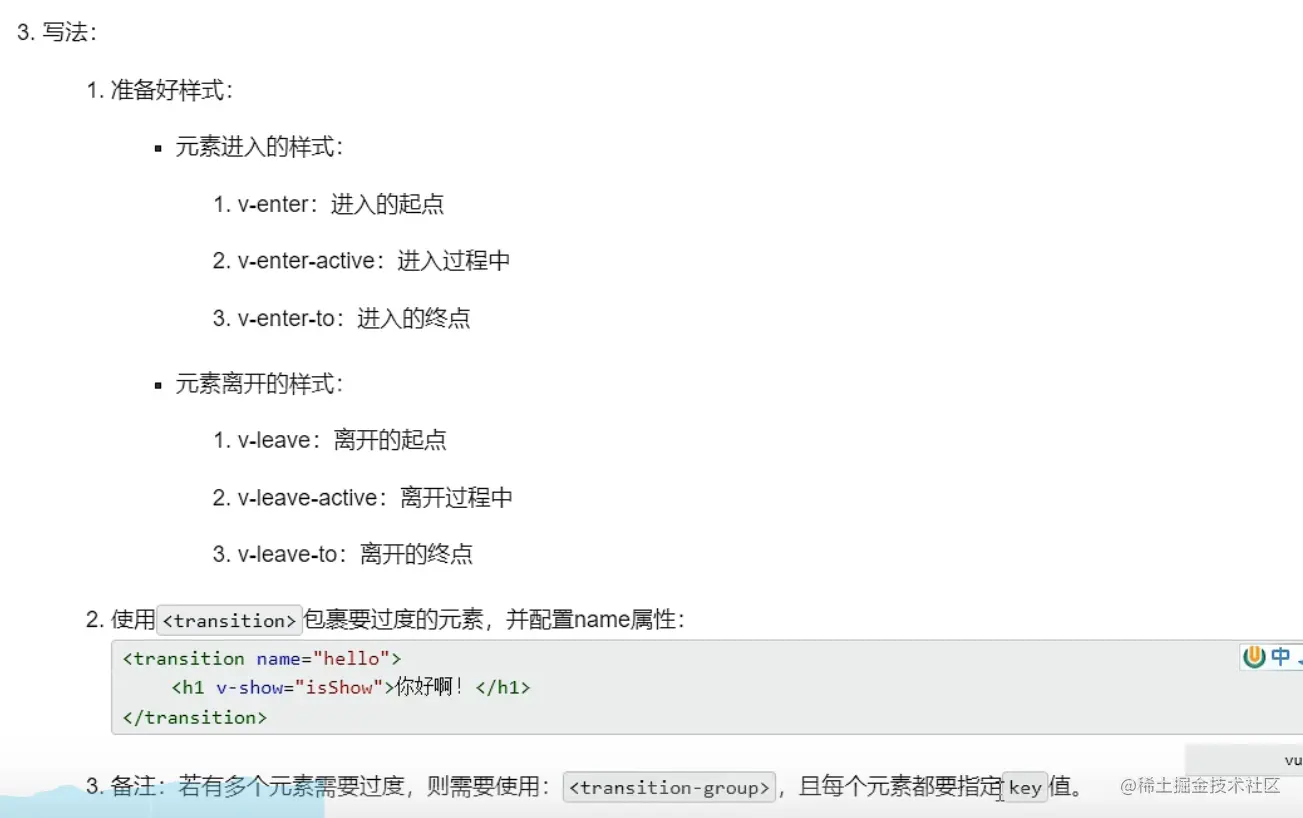The height and width of the screenshot is (818, 1303).
Task: Click the green name="hello" attribute value
Action: tap(349, 658)
